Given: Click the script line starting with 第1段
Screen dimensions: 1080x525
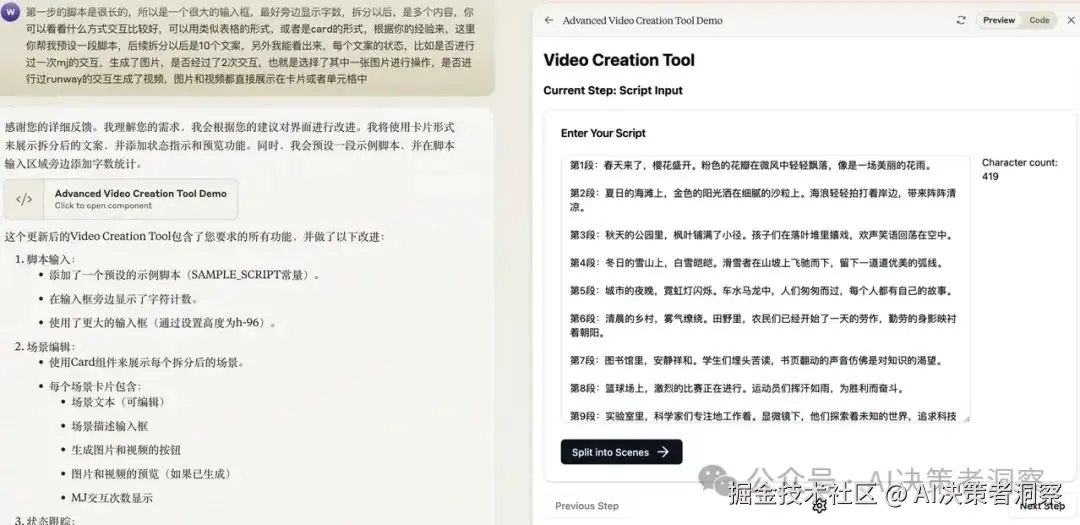Looking at the screenshot, I should coord(751,165).
